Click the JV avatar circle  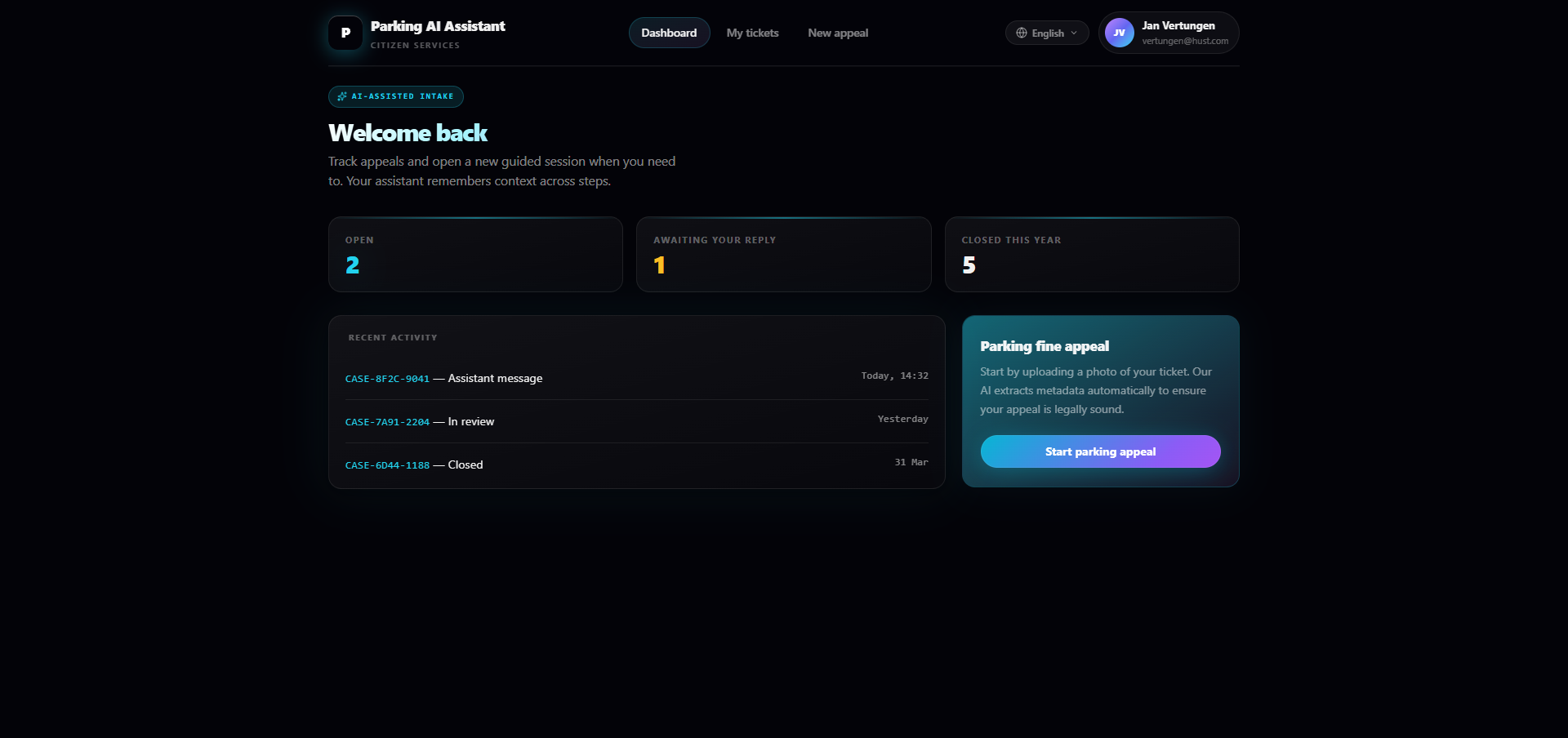1119,33
